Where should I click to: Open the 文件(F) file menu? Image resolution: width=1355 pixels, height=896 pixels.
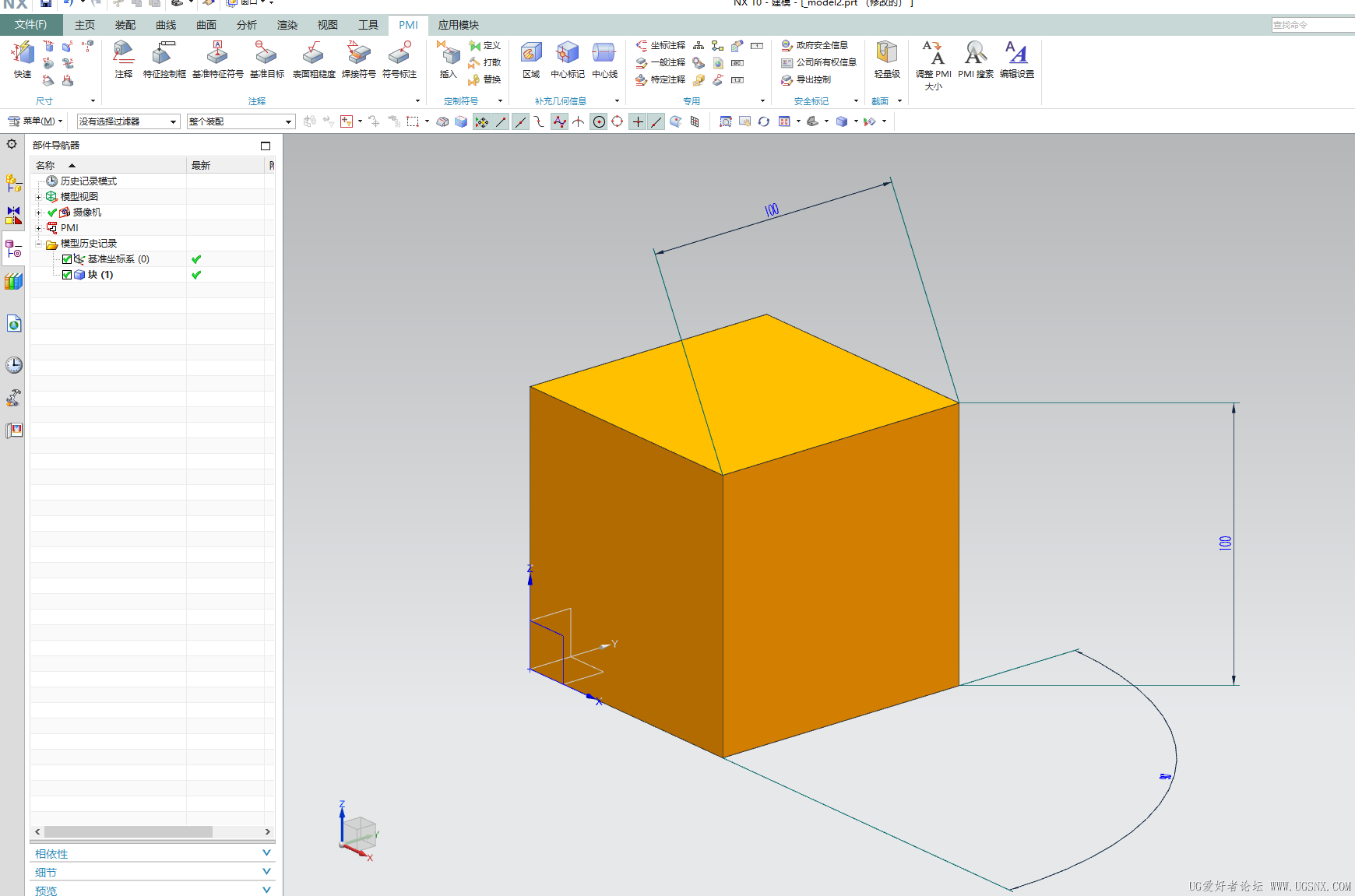point(31,25)
